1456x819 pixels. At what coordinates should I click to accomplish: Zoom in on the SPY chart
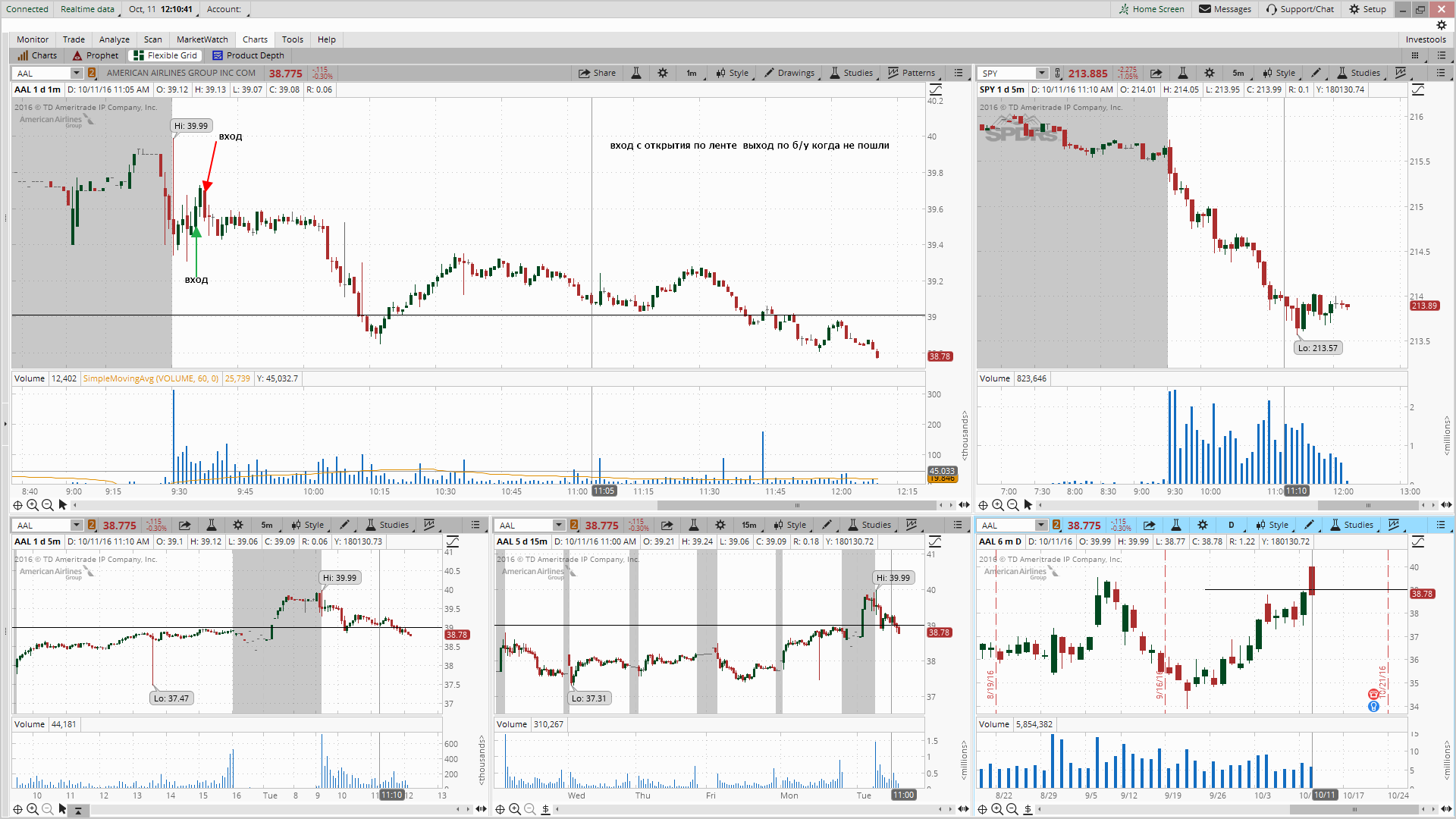click(998, 505)
